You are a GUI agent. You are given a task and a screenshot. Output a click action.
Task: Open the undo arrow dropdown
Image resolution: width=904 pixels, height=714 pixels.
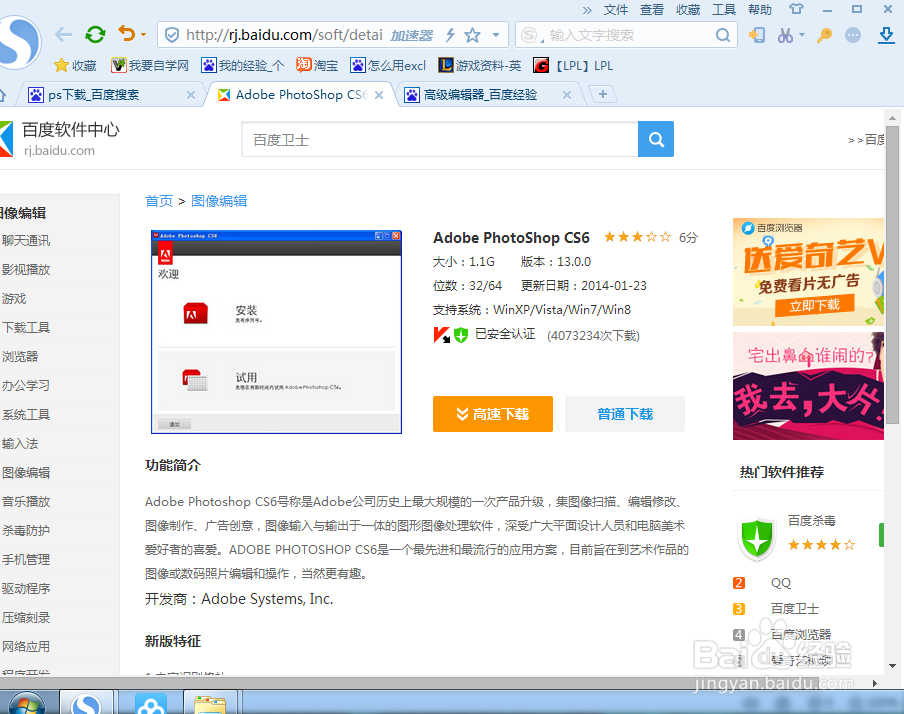tap(144, 35)
